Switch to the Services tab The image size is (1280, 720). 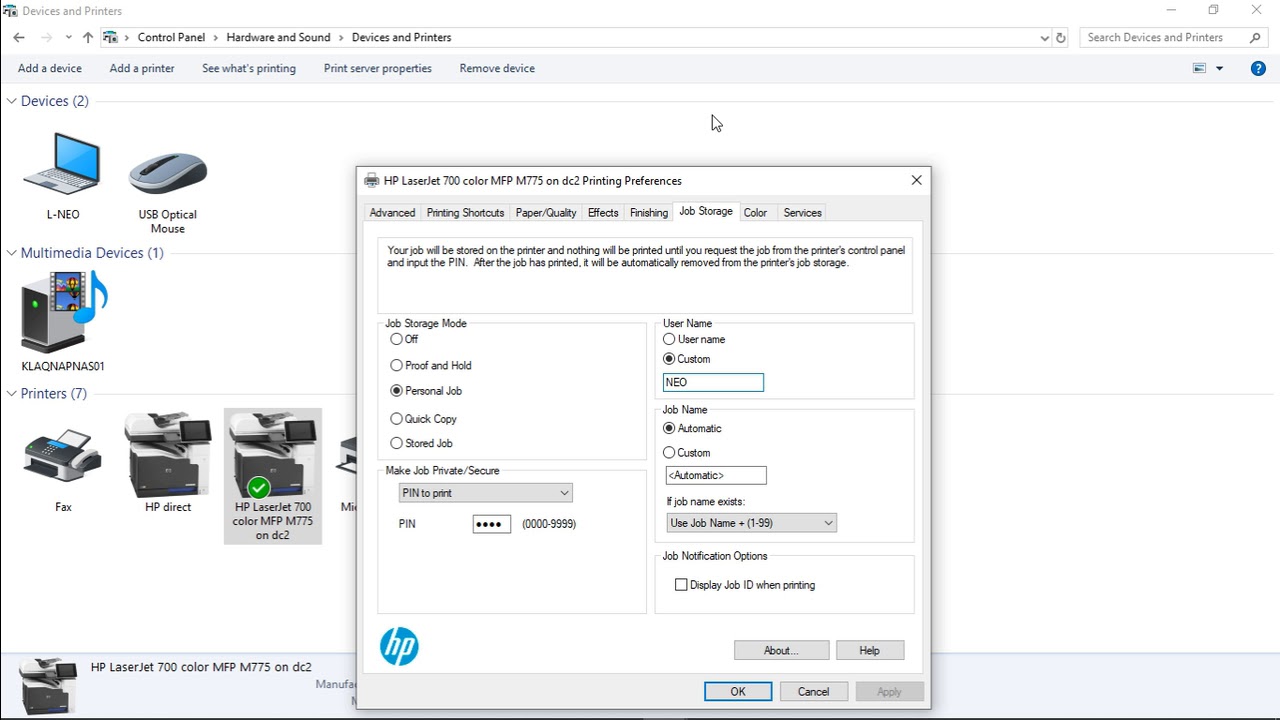(802, 213)
